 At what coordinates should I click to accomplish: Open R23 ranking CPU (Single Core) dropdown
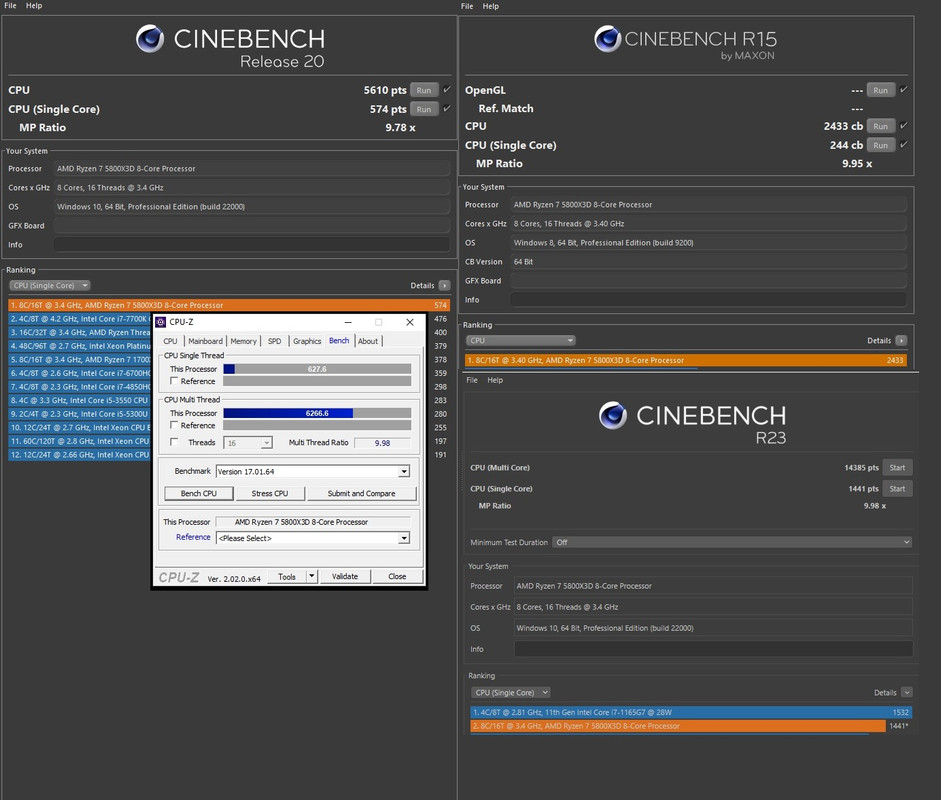(511, 693)
